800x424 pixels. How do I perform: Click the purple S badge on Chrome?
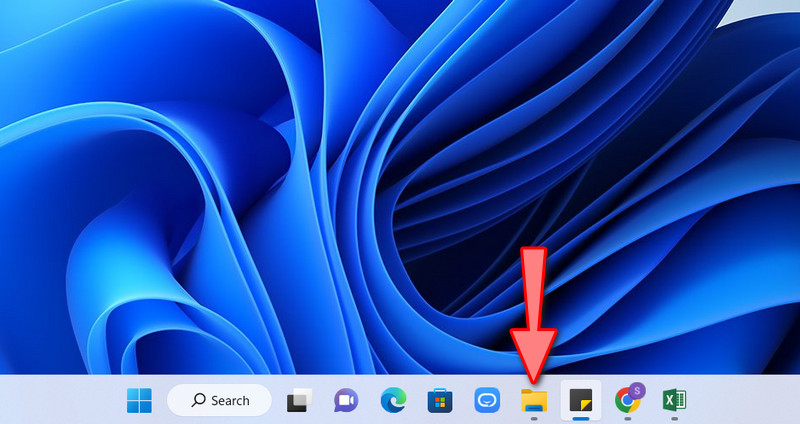(x=637, y=391)
